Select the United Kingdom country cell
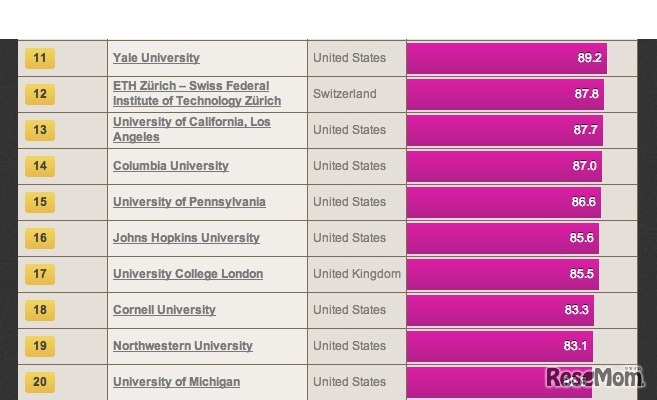The image size is (657, 400). (356, 274)
